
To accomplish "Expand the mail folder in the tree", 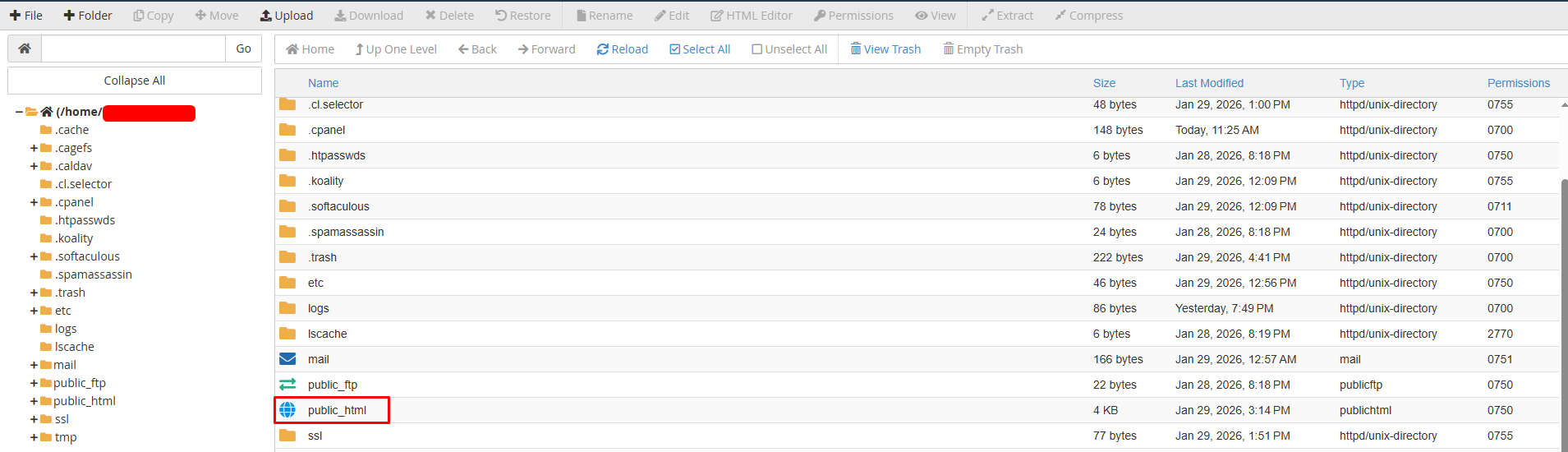I will point(34,366).
